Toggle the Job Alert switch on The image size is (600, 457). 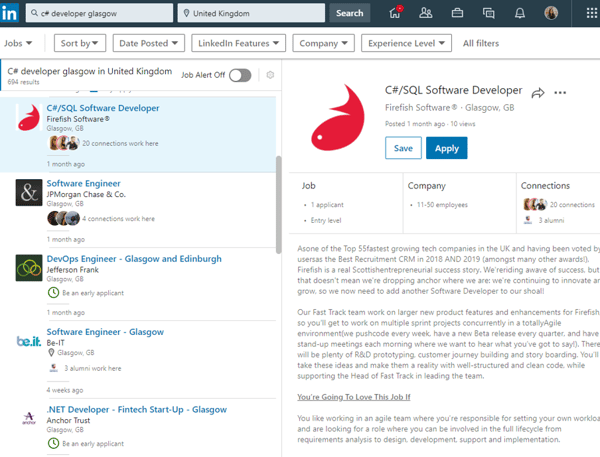tap(240, 75)
